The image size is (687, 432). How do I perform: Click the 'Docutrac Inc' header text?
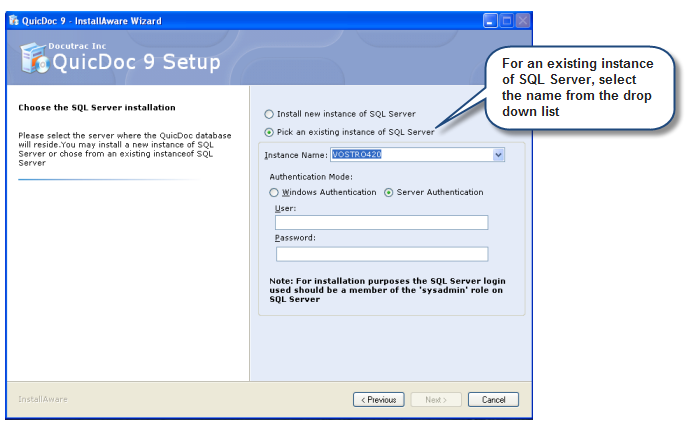click(77, 46)
